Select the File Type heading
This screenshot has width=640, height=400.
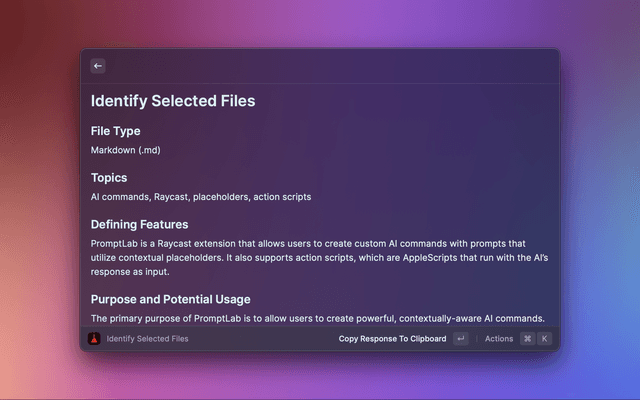coord(116,131)
